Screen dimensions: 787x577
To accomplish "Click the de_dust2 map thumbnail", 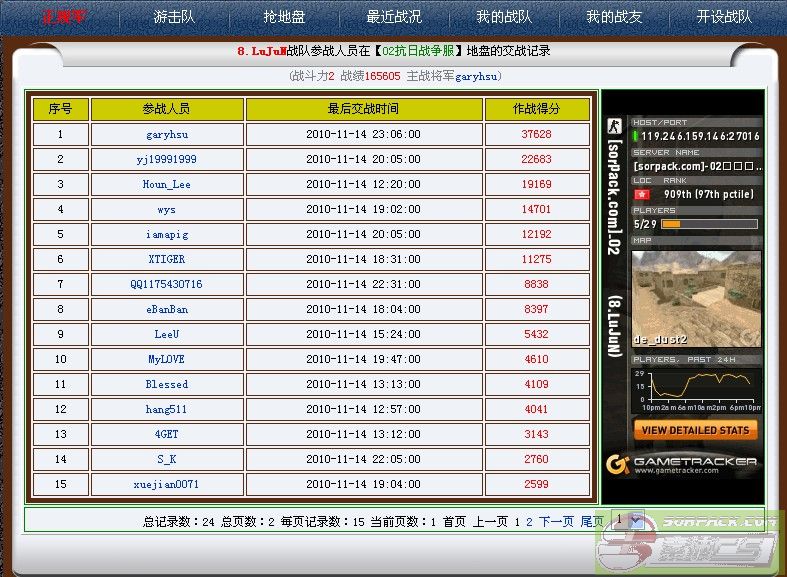I will (696, 297).
